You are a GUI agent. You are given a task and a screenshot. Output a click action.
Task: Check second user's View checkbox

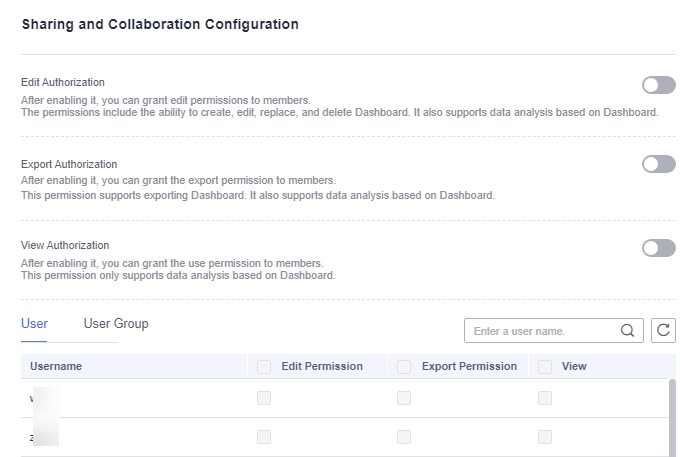pyautogui.click(x=545, y=437)
